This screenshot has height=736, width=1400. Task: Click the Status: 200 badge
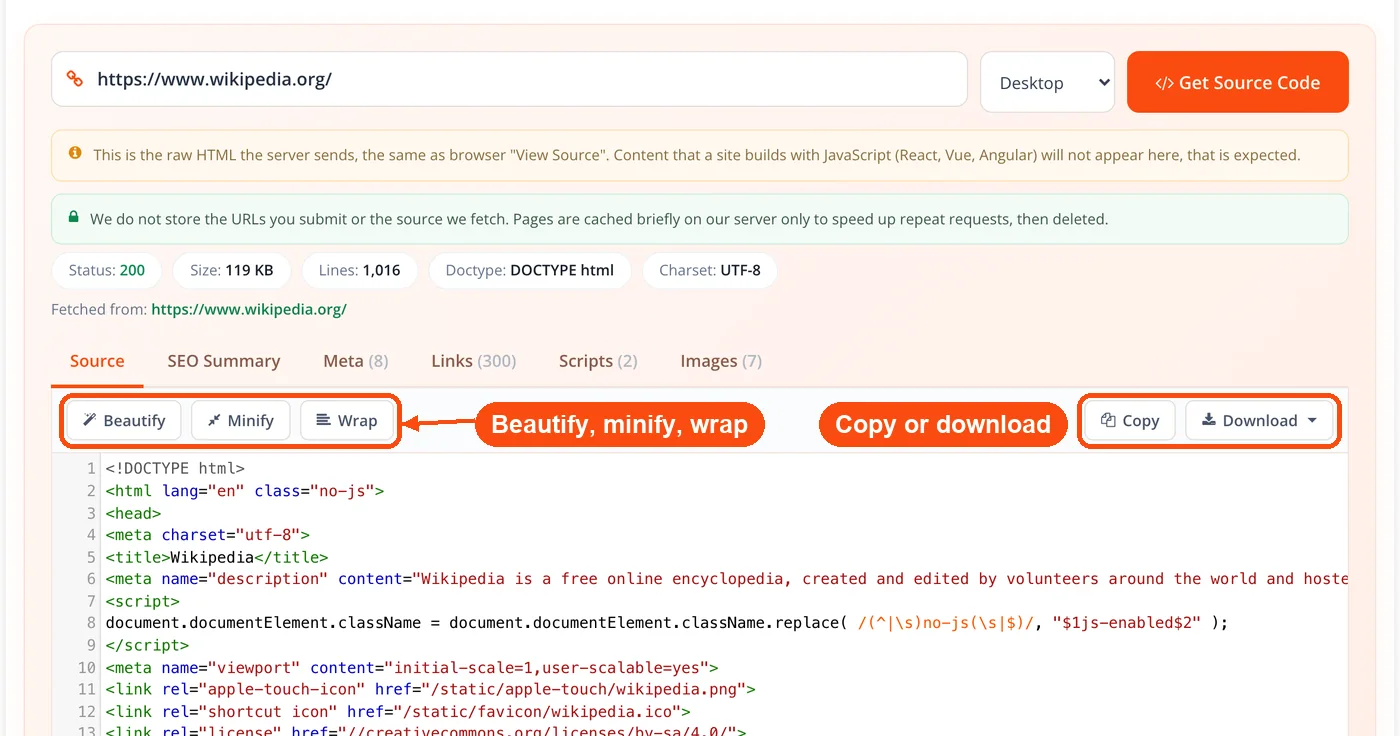click(x=107, y=270)
